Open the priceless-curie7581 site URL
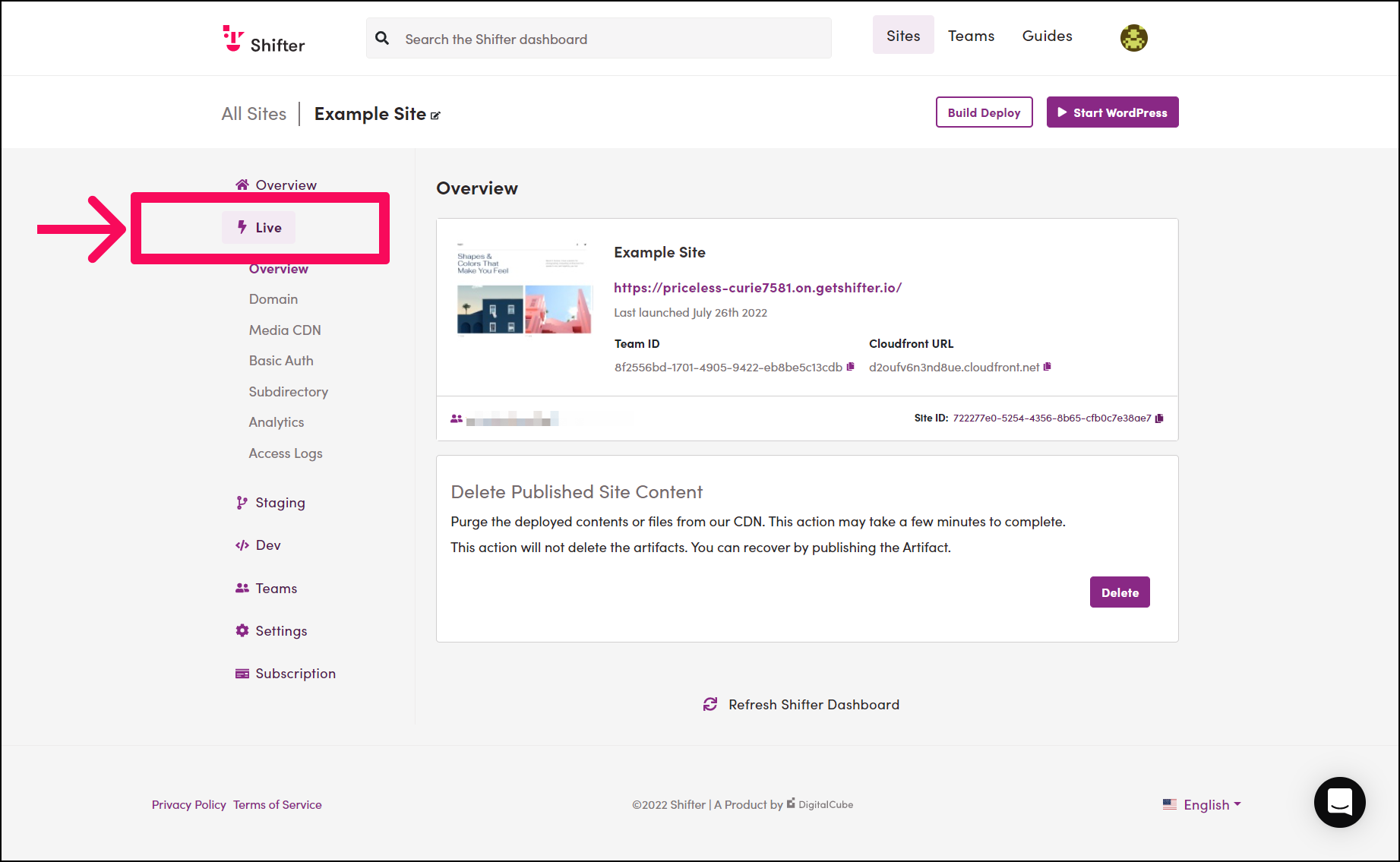 (x=757, y=288)
